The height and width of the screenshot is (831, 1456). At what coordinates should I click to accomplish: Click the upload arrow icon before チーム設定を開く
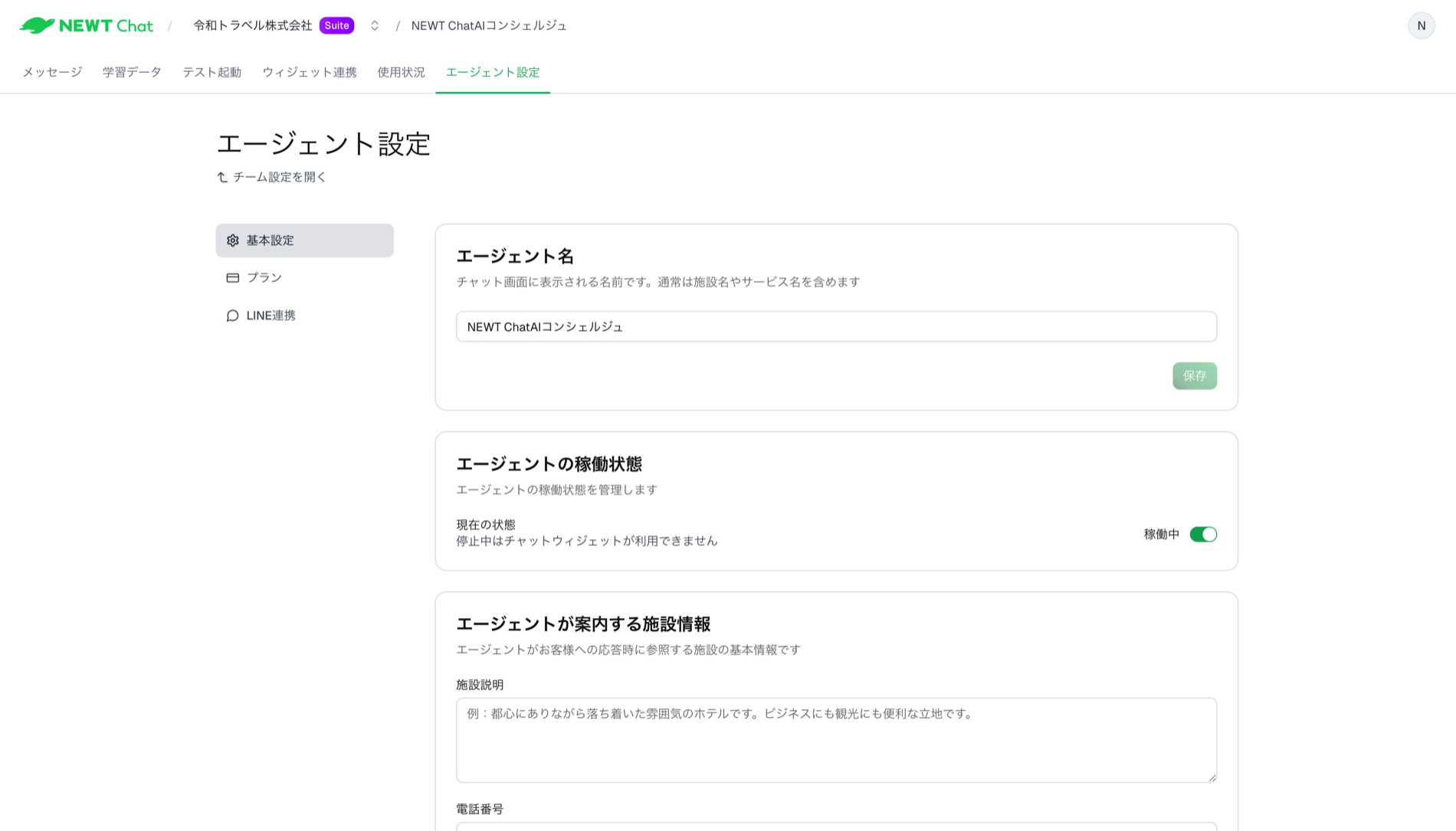click(221, 176)
